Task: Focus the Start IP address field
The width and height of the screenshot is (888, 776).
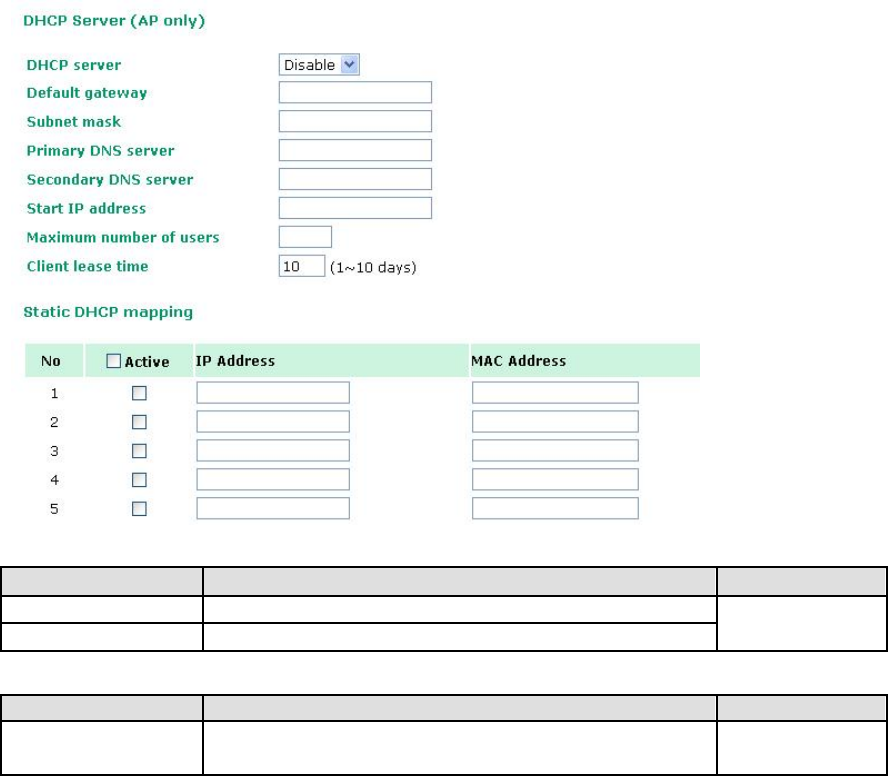Action: 355,208
